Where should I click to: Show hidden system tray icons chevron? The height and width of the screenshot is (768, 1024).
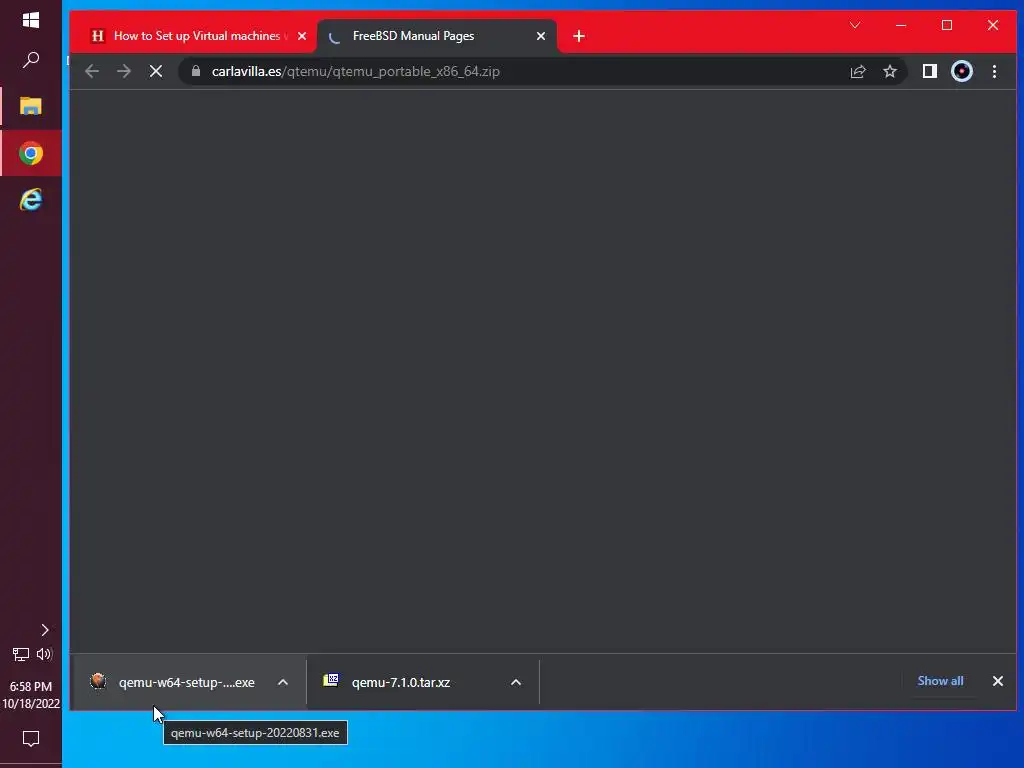[x=44, y=630]
